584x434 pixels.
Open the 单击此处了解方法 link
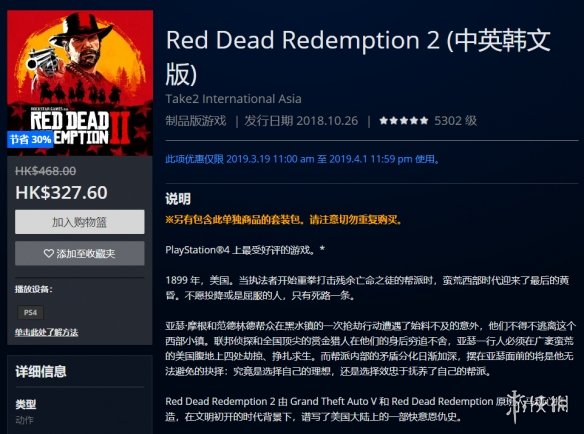[47, 332]
